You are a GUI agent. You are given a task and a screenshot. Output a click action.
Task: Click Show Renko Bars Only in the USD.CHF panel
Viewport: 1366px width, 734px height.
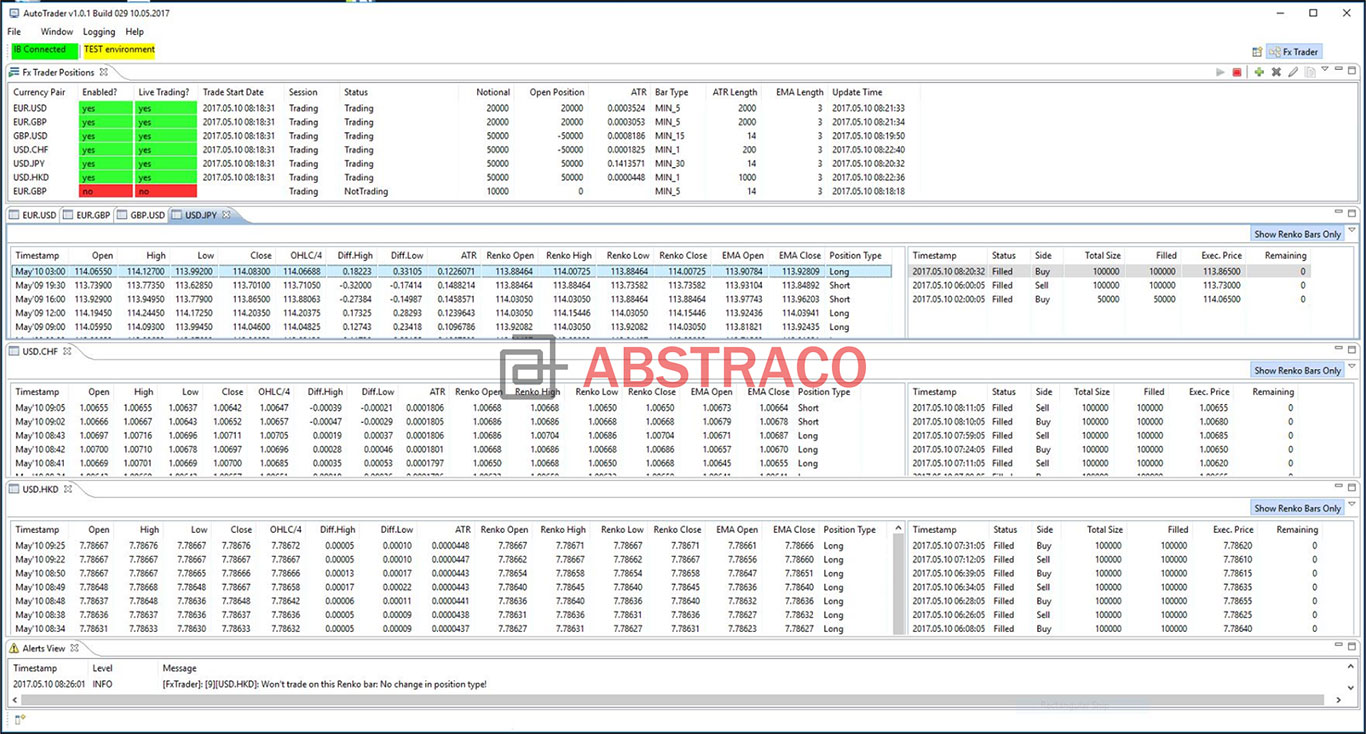click(x=1298, y=369)
